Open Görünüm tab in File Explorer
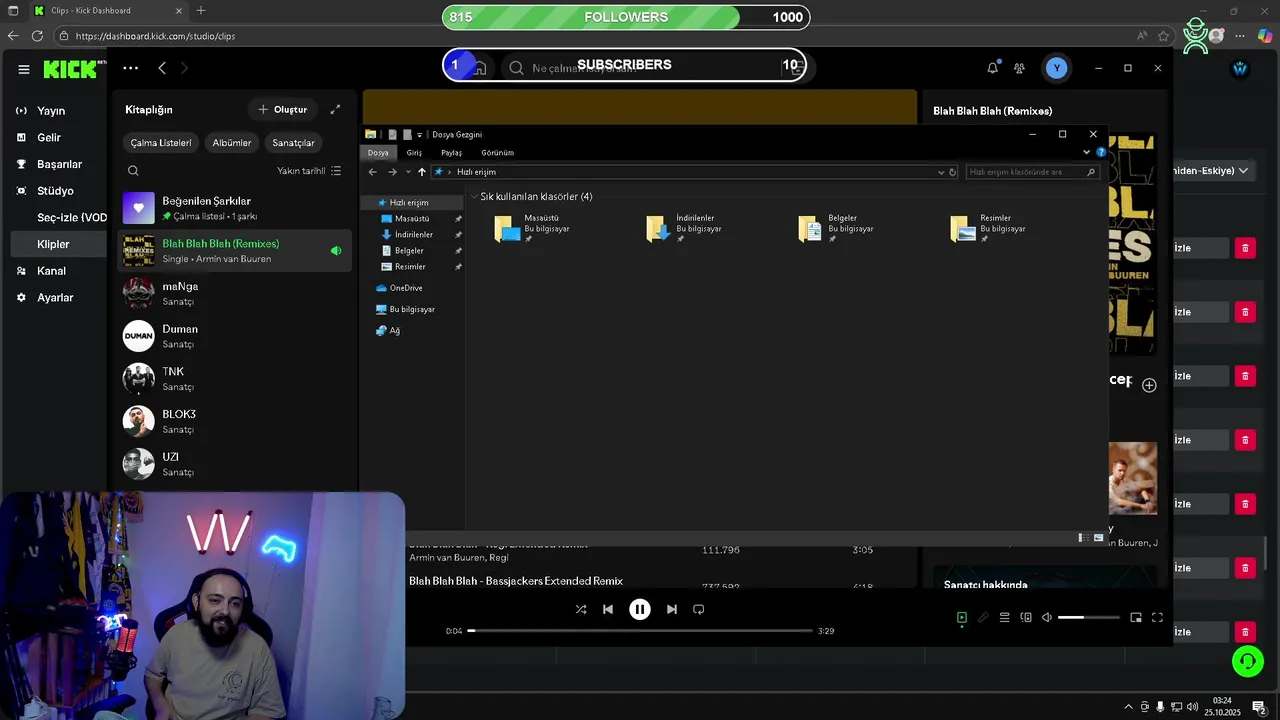Screen dimensions: 1280x720 497,153
